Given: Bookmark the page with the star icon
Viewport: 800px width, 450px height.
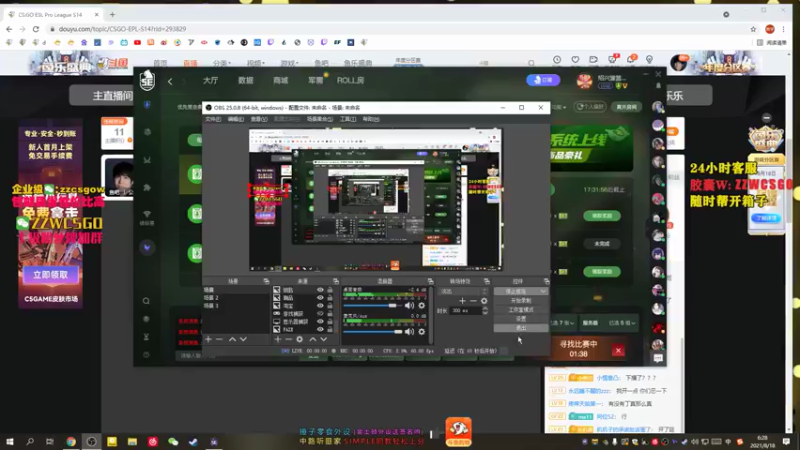Looking at the screenshot, I should tap(753, 29).
